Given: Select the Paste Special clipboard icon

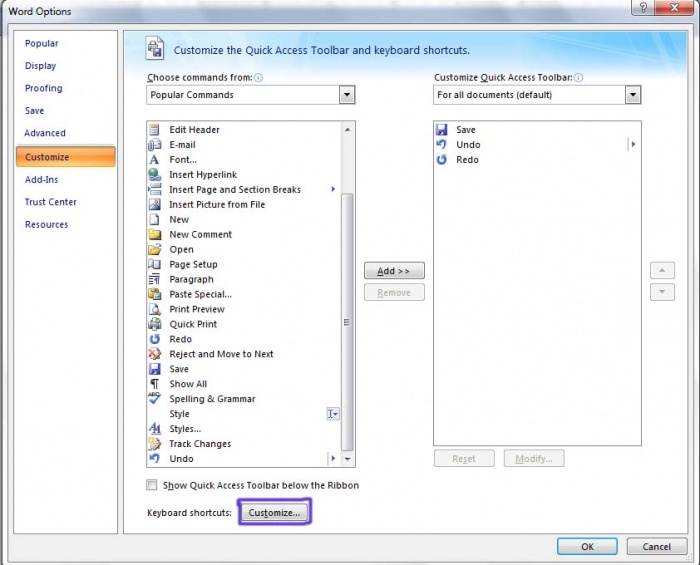Looking at the screenshot, I should [154, 294].
